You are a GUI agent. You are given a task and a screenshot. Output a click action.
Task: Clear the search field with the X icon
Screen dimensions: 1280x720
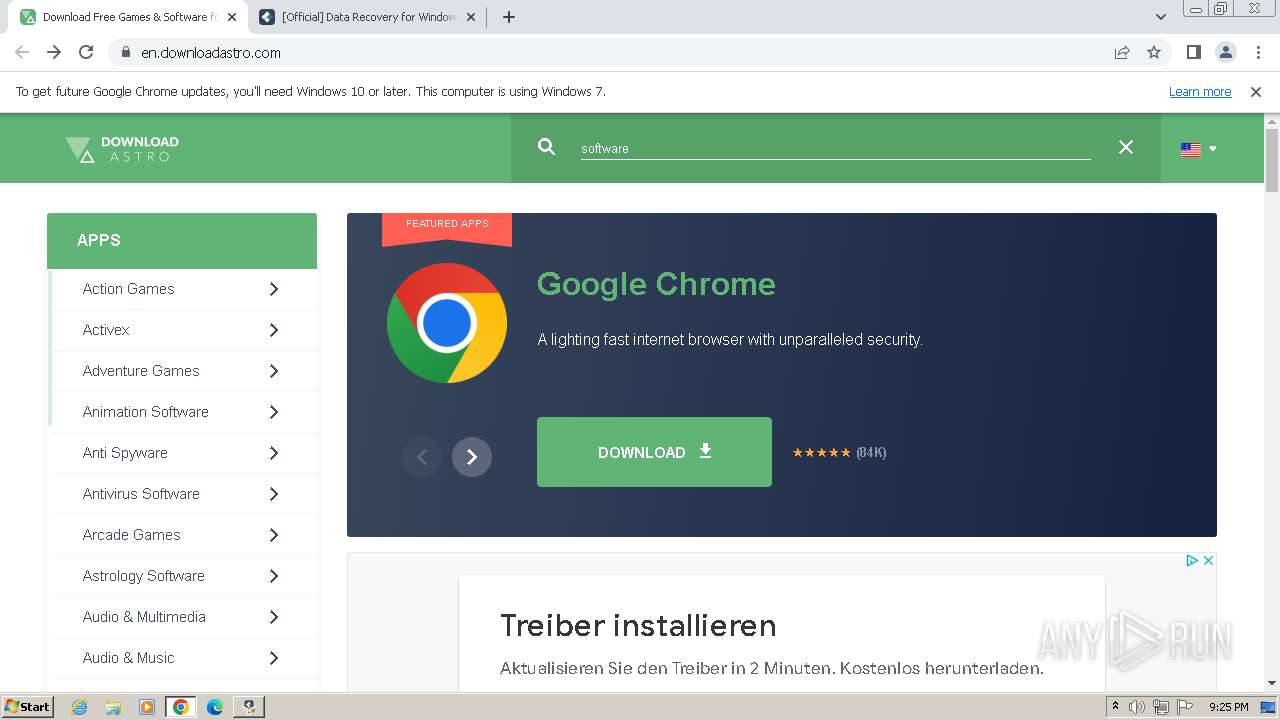tap(1126, 147)
